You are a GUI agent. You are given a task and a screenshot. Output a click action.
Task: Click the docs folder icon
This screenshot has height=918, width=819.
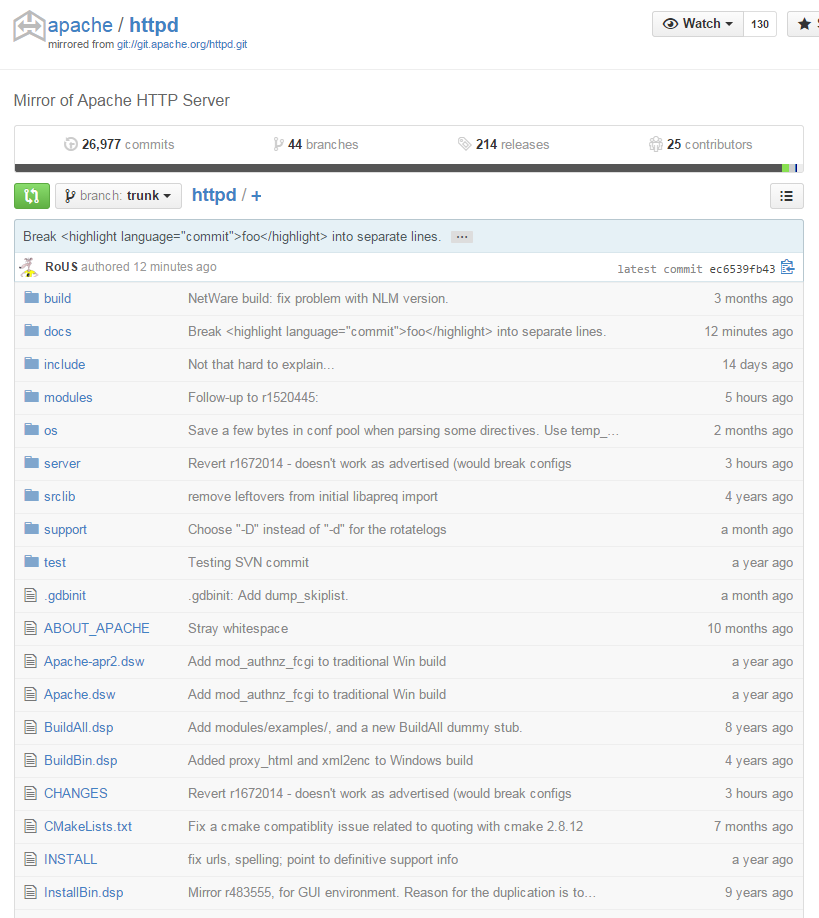32,330
